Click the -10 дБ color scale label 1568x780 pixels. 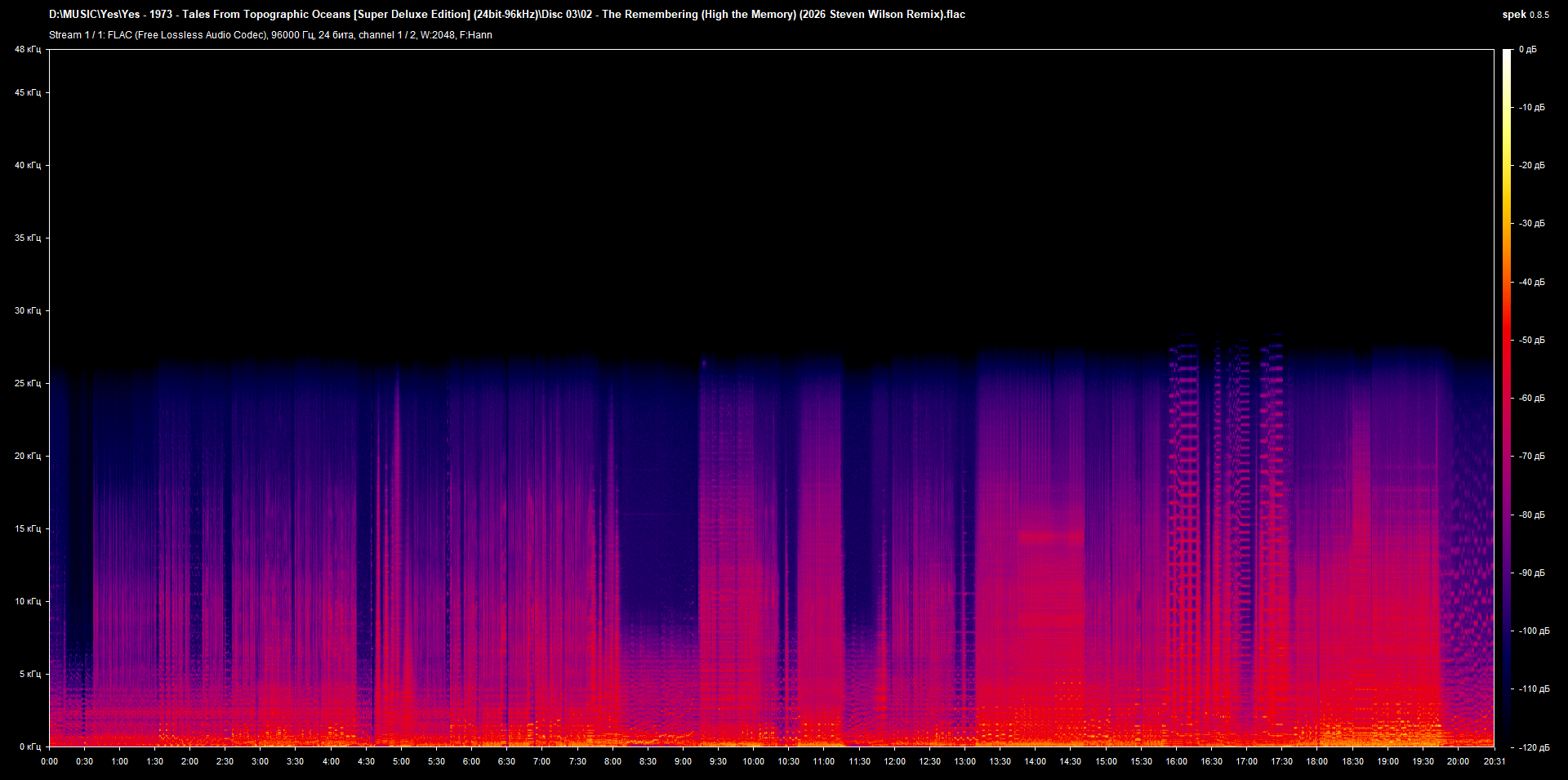1532,108
